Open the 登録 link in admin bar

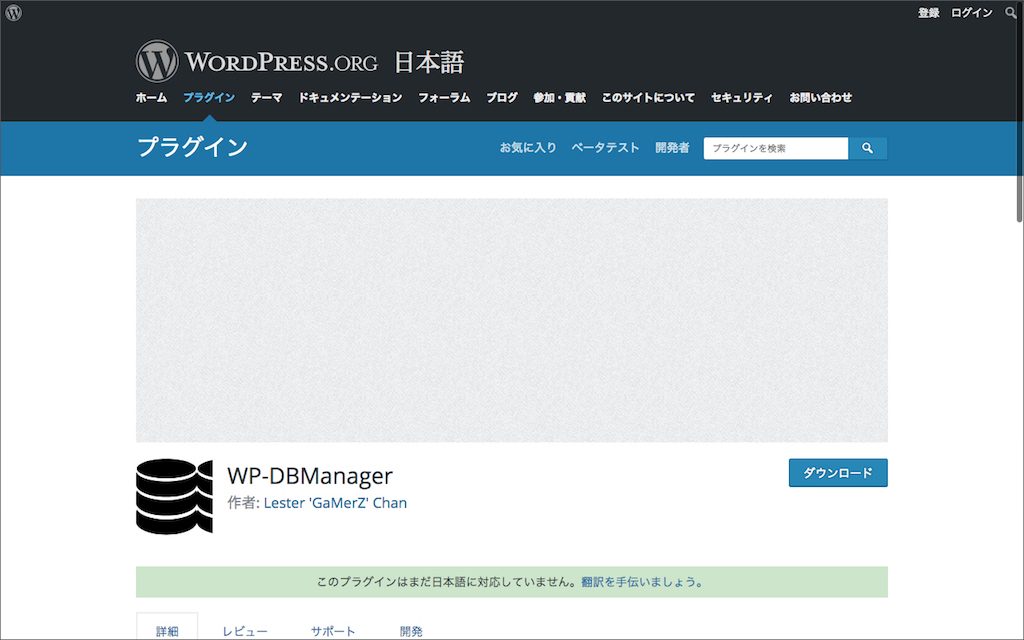928,12
